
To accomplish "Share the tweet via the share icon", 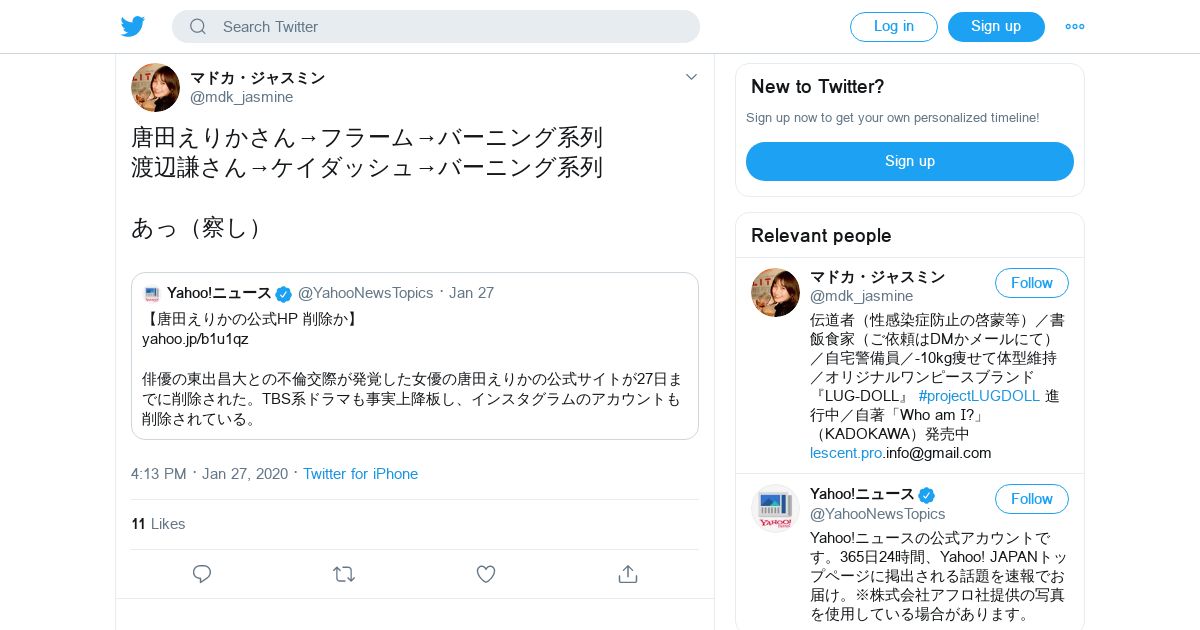I will (x=628, y=574).
